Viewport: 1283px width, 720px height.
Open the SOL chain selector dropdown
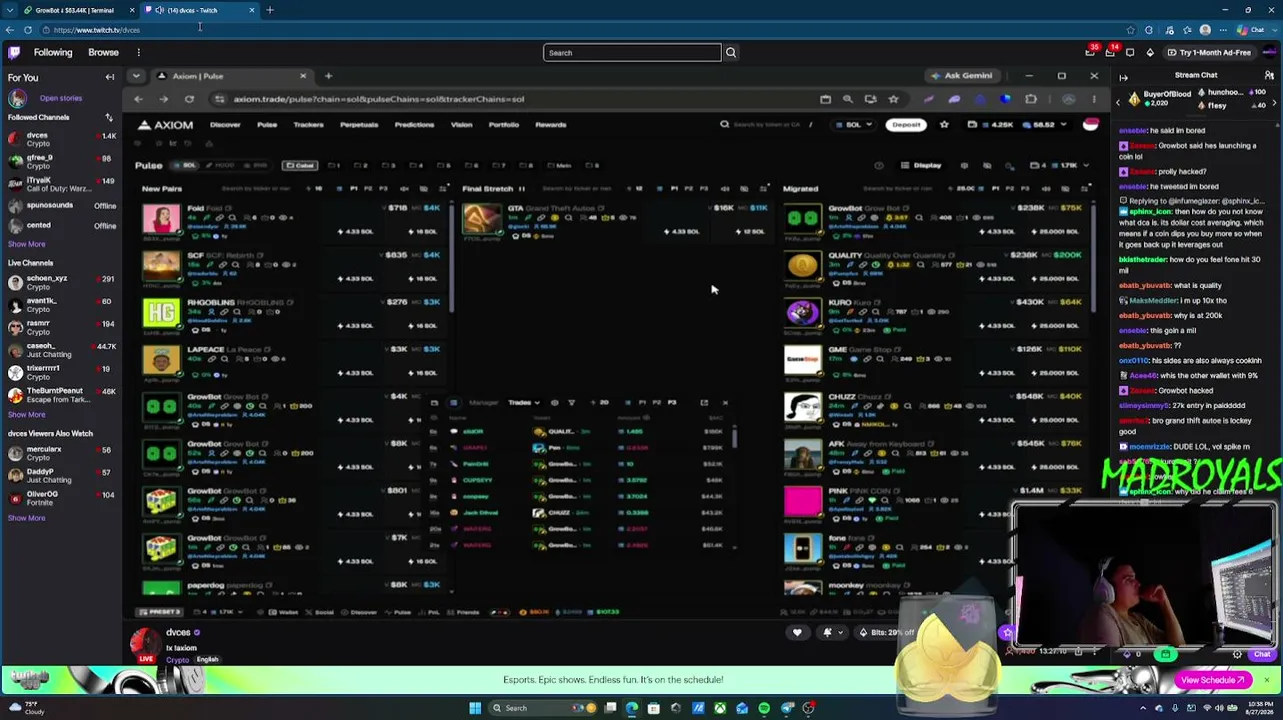coord(853,125)
